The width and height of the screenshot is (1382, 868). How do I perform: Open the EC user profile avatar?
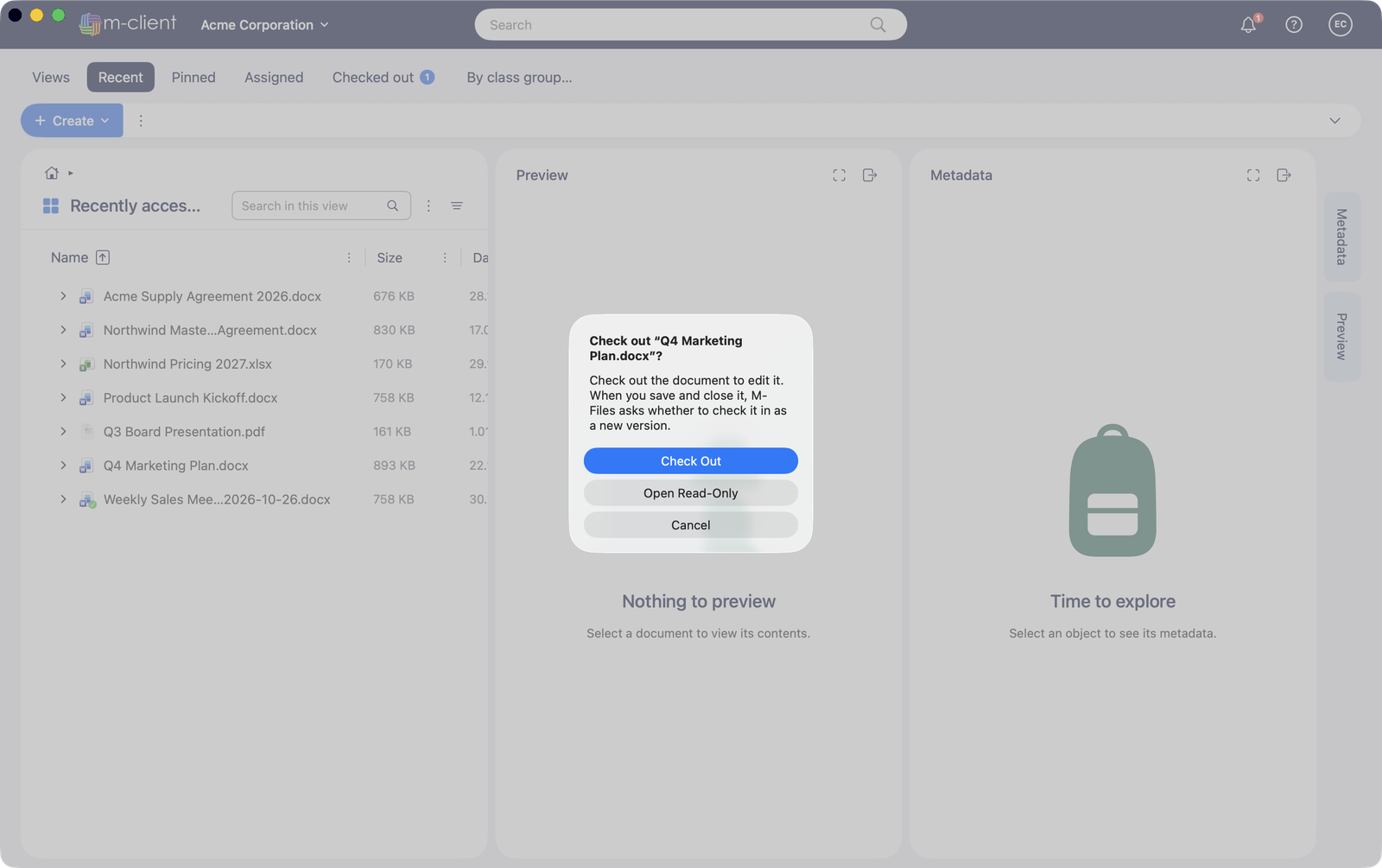[x=1341, y=24]
